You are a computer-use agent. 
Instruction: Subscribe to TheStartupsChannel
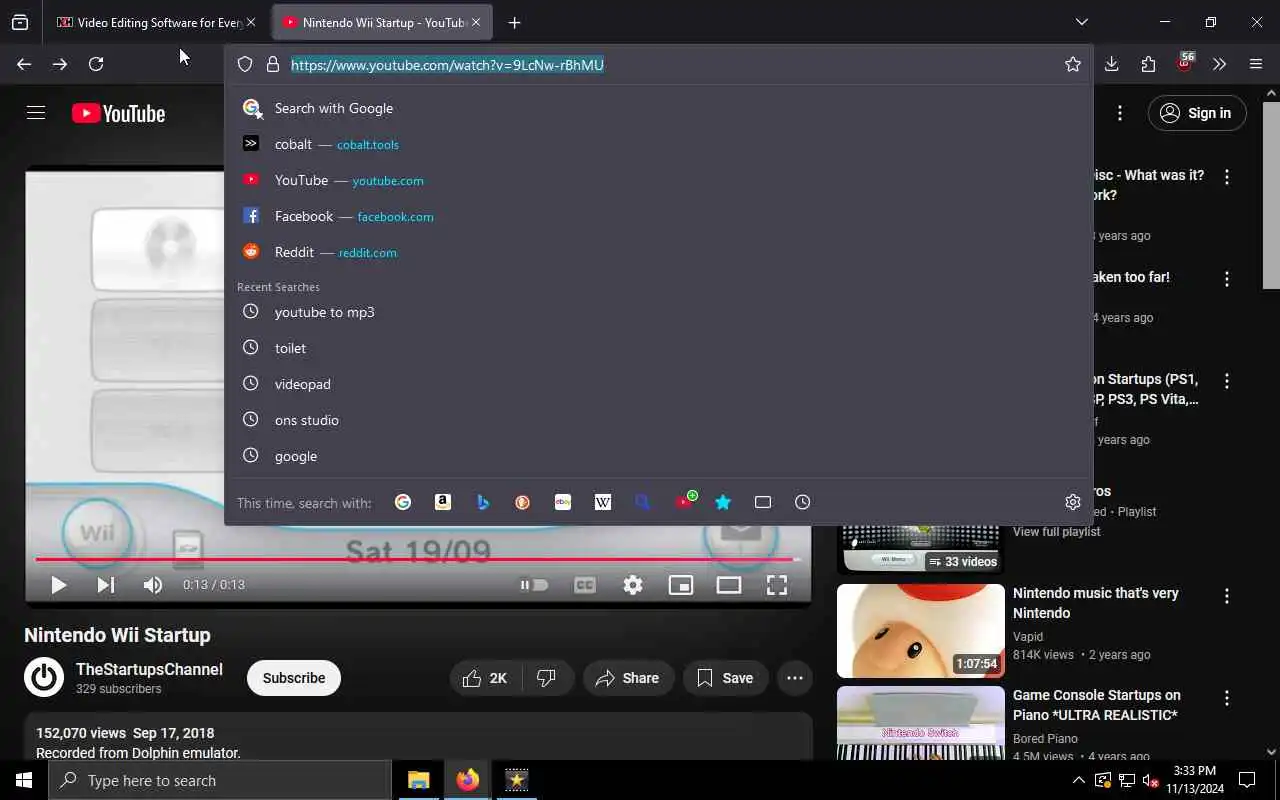pos(294,678)
